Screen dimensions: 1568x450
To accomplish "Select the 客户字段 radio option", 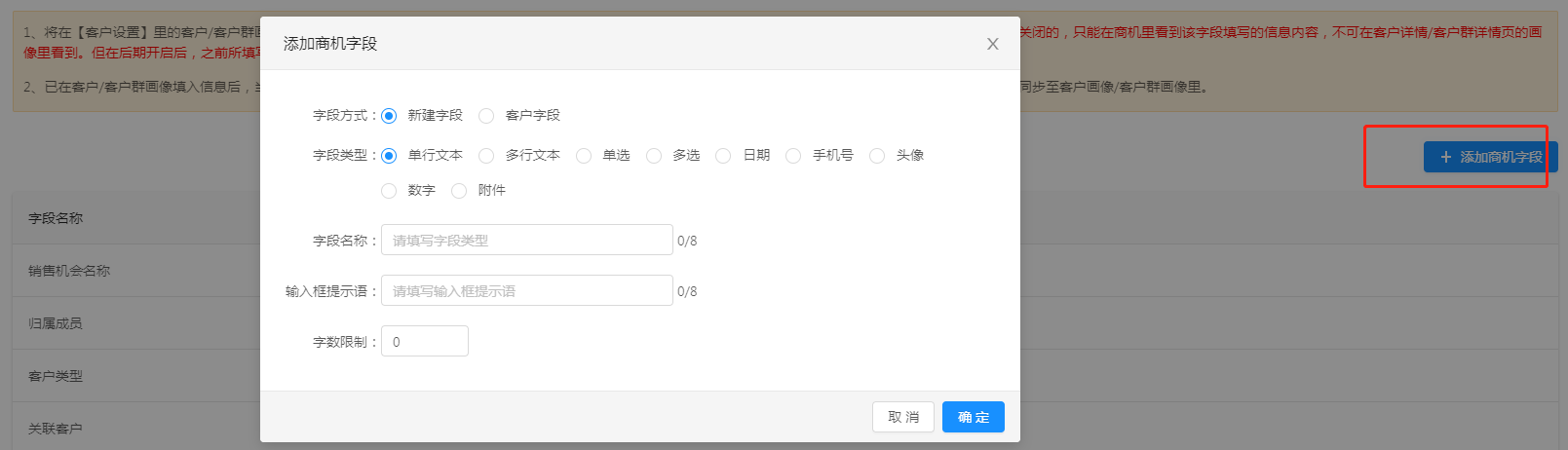I will coord(487,116).
